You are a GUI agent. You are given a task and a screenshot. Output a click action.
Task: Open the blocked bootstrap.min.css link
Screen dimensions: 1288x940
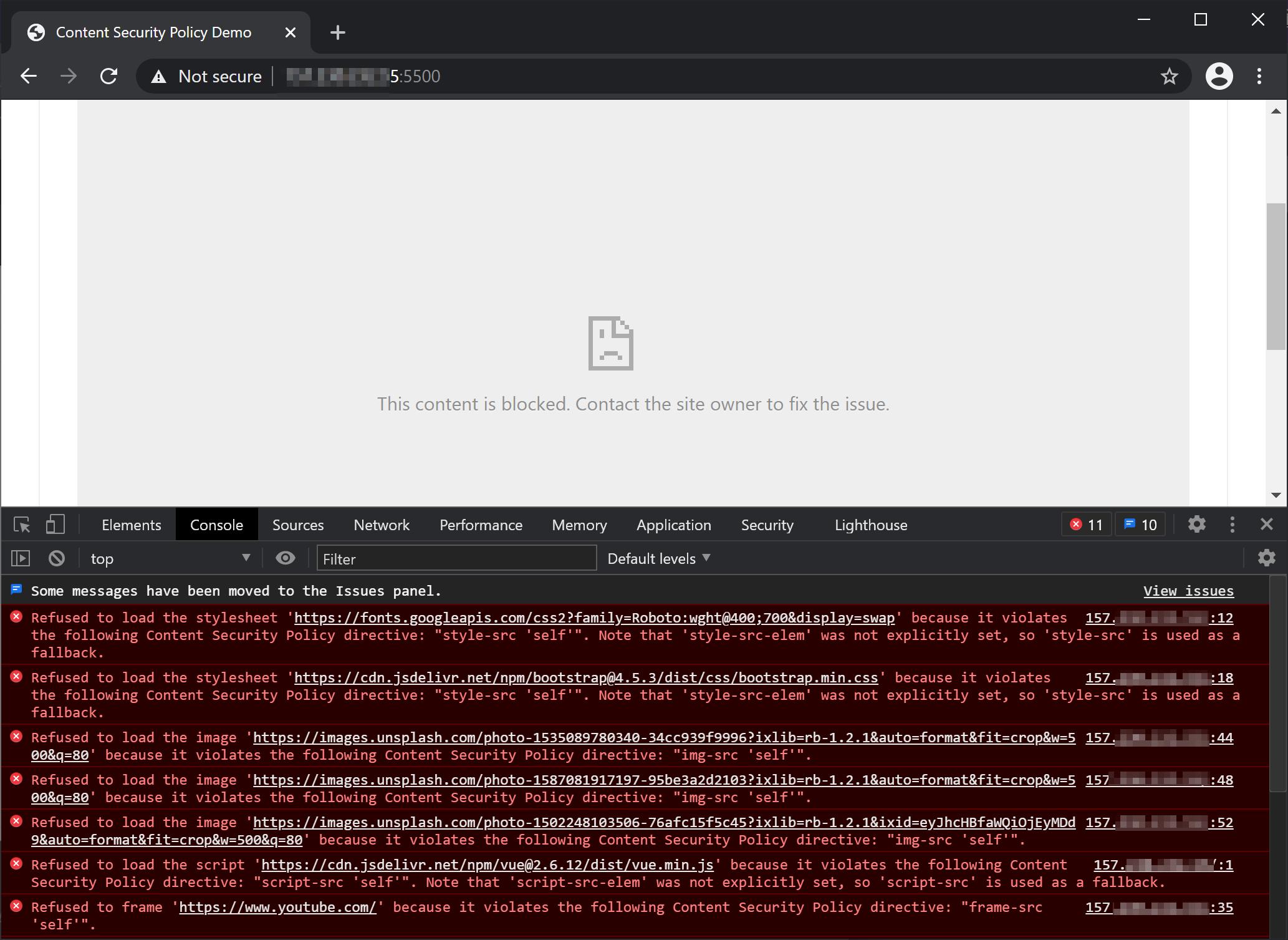tap(585, 677)
